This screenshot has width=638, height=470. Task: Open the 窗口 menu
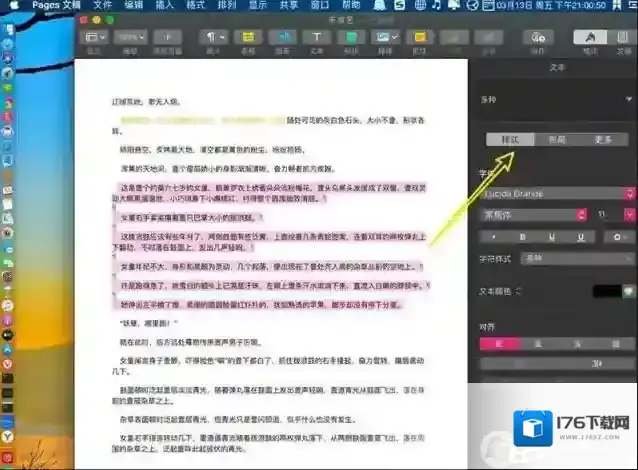pos(320,5)
